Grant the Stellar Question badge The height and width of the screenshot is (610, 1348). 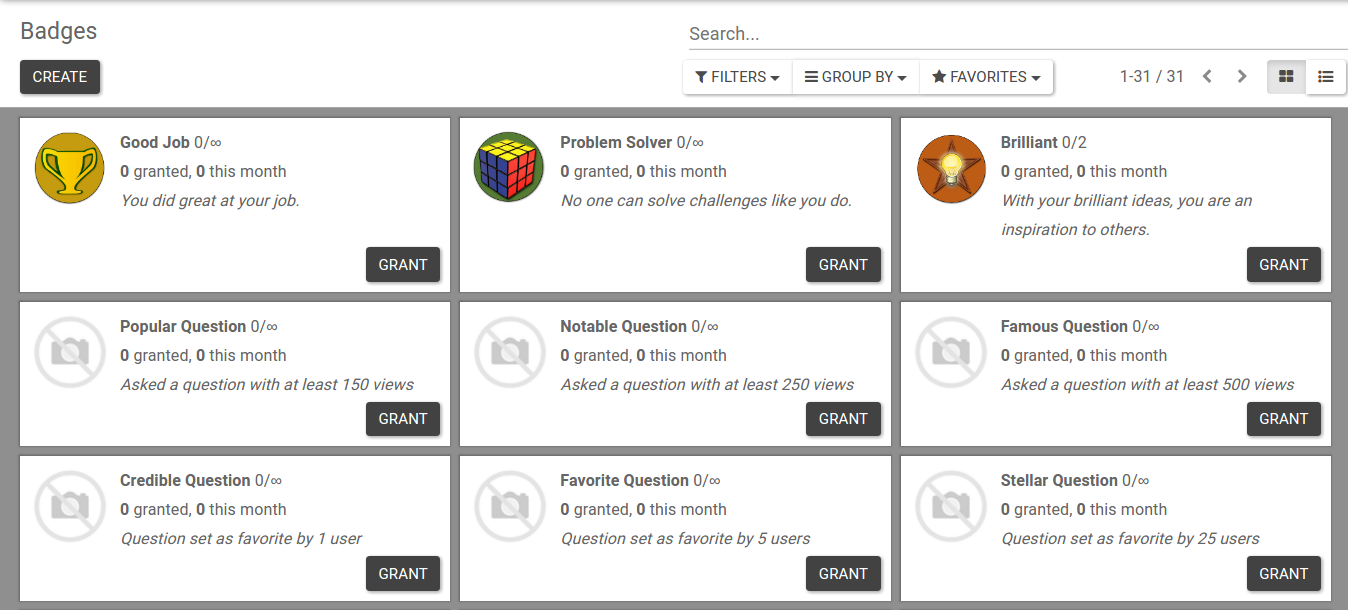tap(1283, 574)
